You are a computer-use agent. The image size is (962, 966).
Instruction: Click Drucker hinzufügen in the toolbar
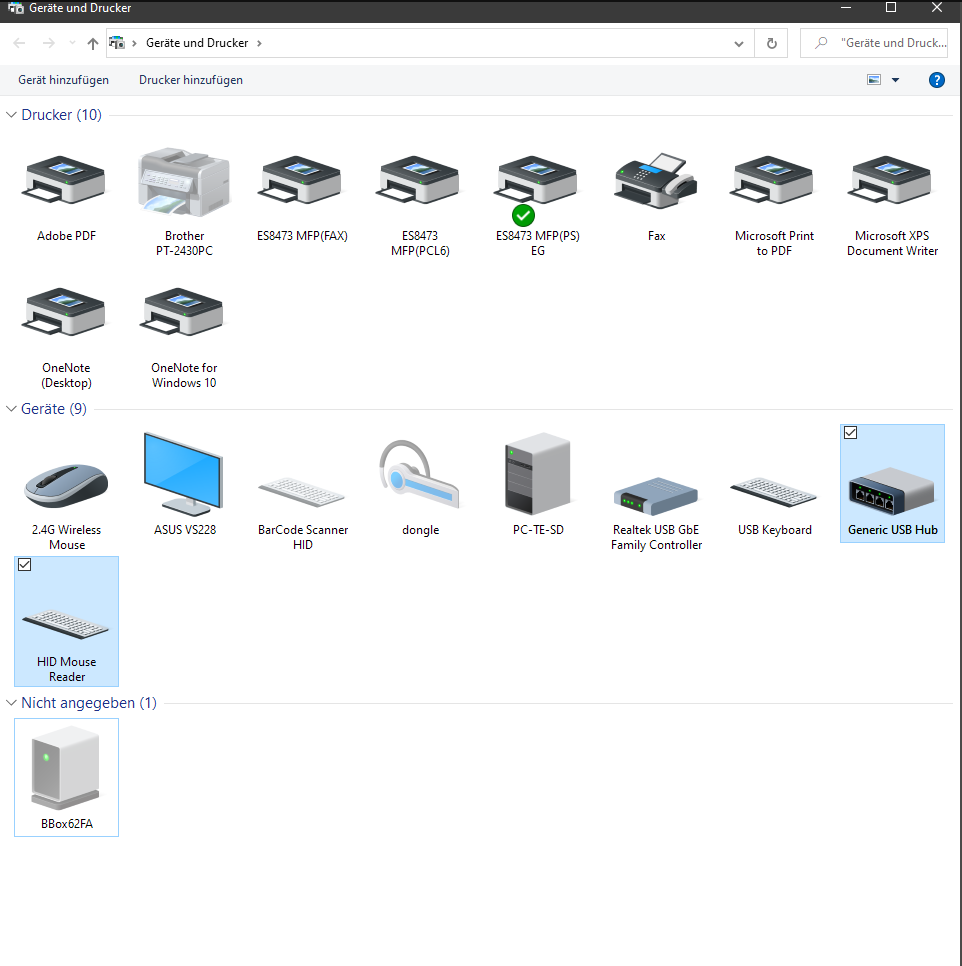click(x=191, y=80)
